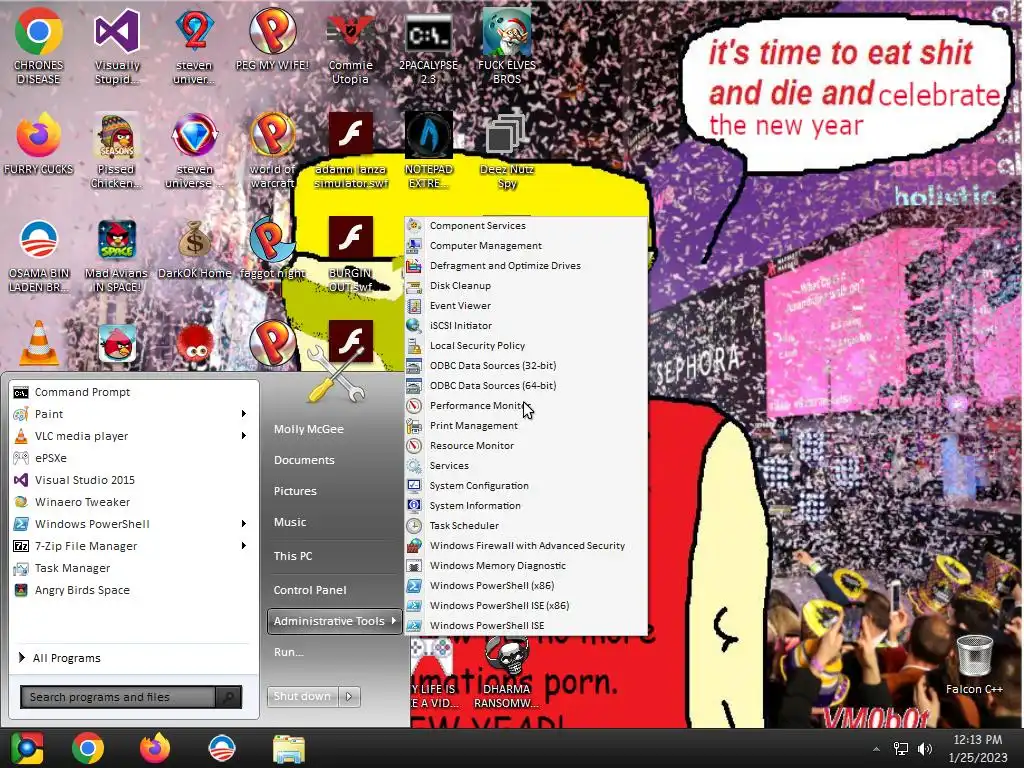Image resolution: width=1024 pixels, height=768 pixels.
Task: Expand the Windows PowerShell submenu arrow
Action: tap(244, 524)
